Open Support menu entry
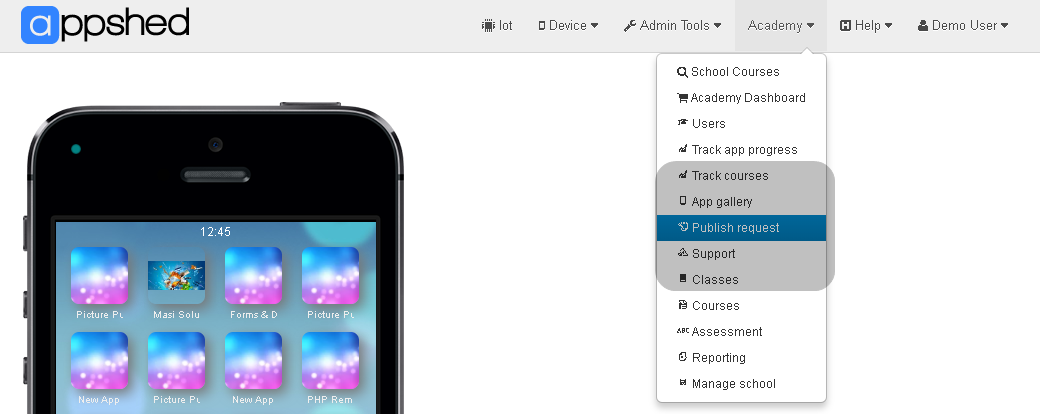The image size is (1040, 414). tap(741, 253)
